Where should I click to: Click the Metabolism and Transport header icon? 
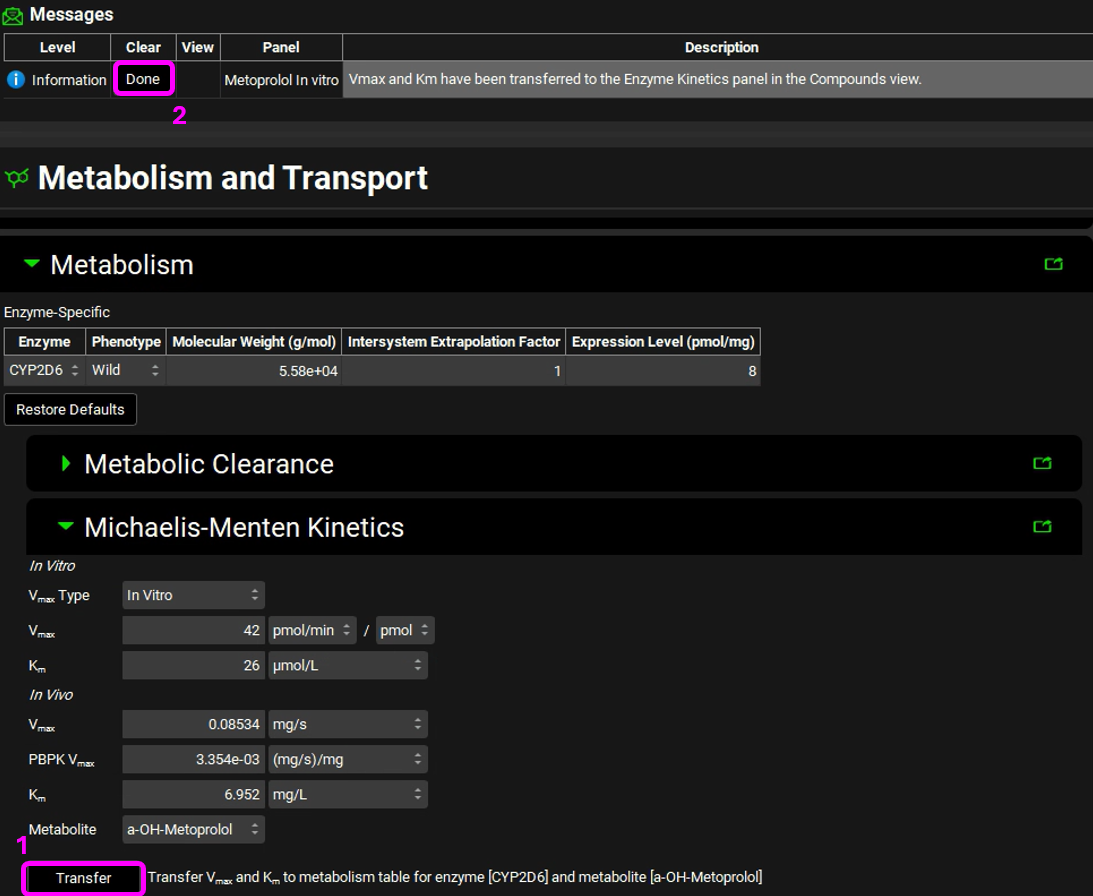pyautogui.click(x=17, y=179)
